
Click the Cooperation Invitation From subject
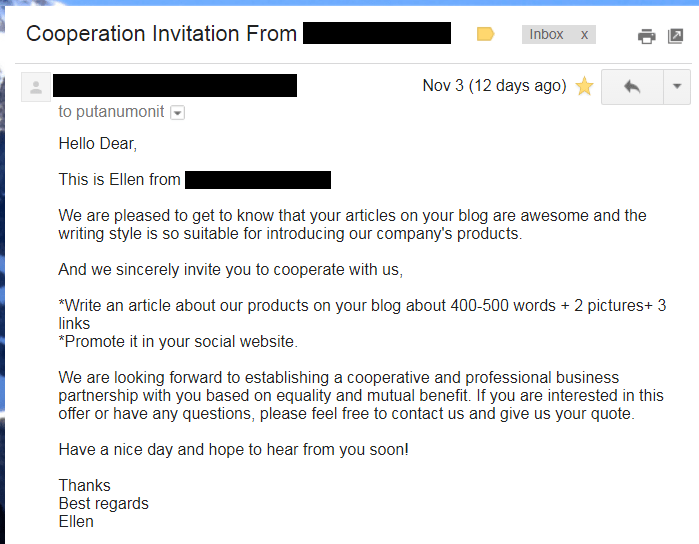tap(161, 34)
